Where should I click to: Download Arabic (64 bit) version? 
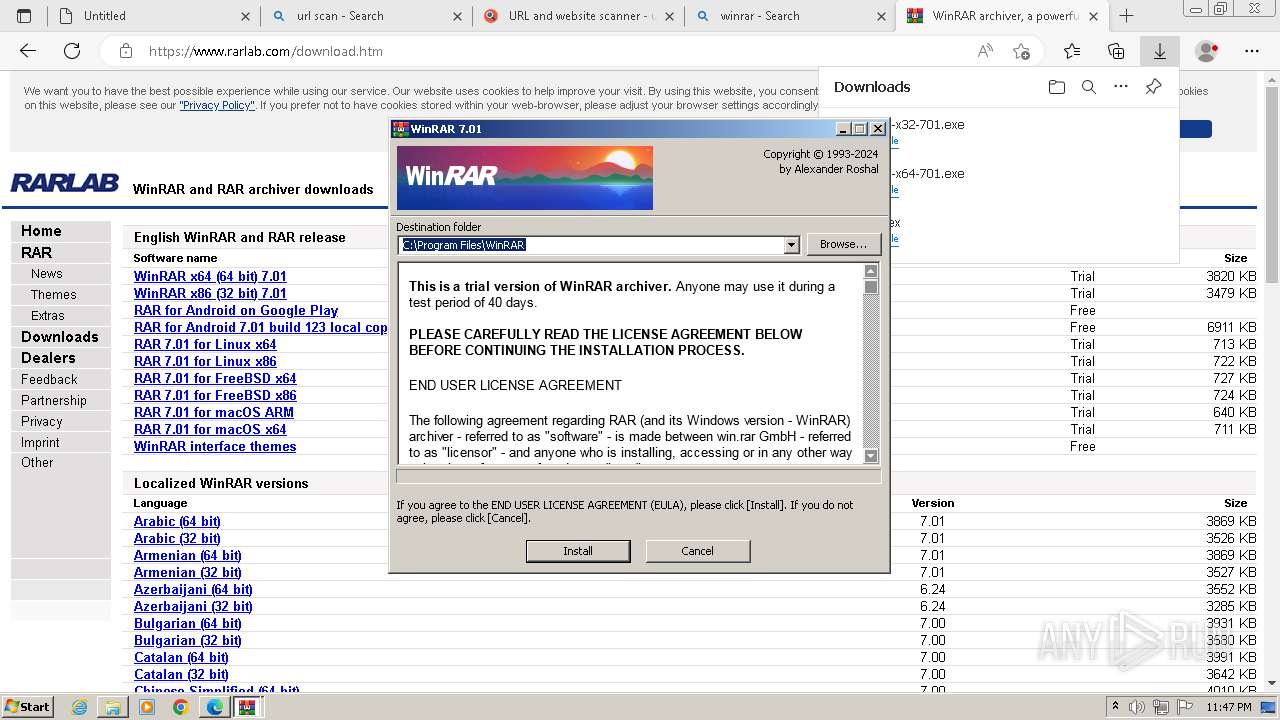pyautogui.click(x=177, y=521)
